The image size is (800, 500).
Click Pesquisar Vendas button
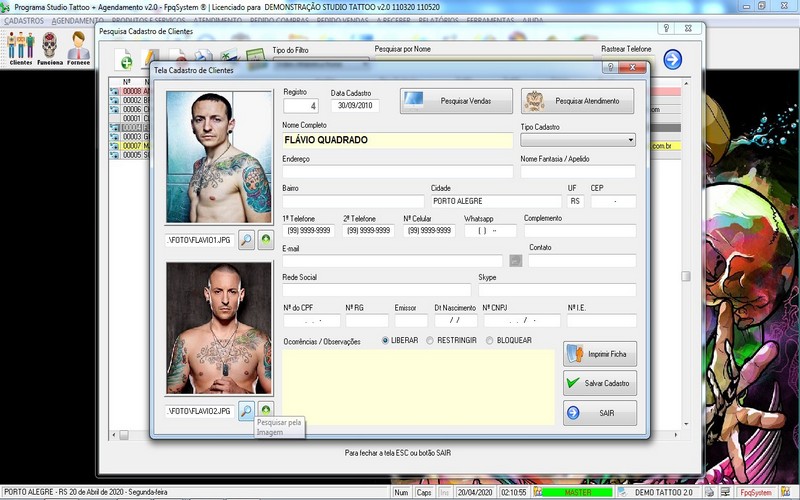pos(456,101)
